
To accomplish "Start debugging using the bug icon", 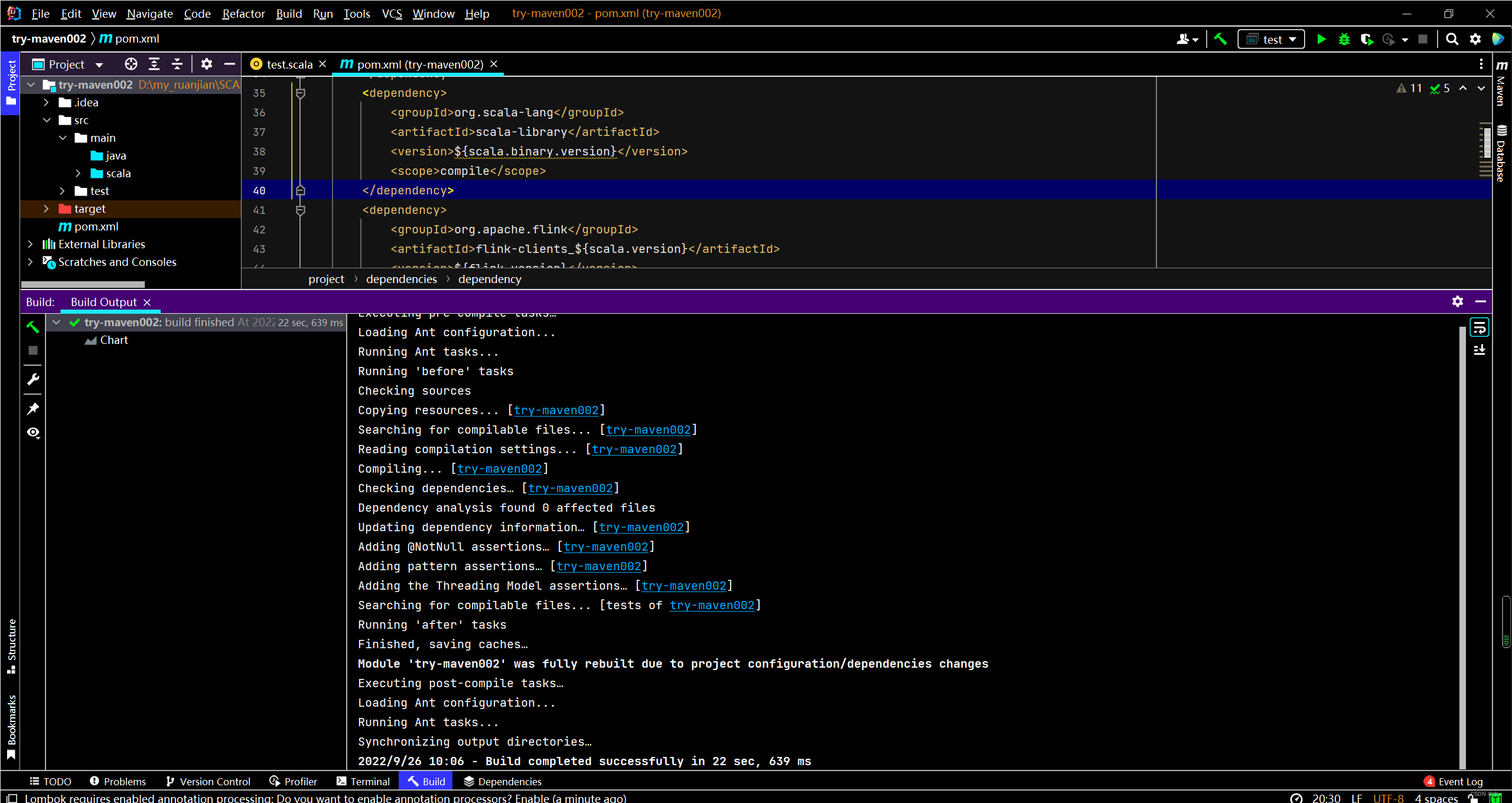I will click(x=1344, y=39).
